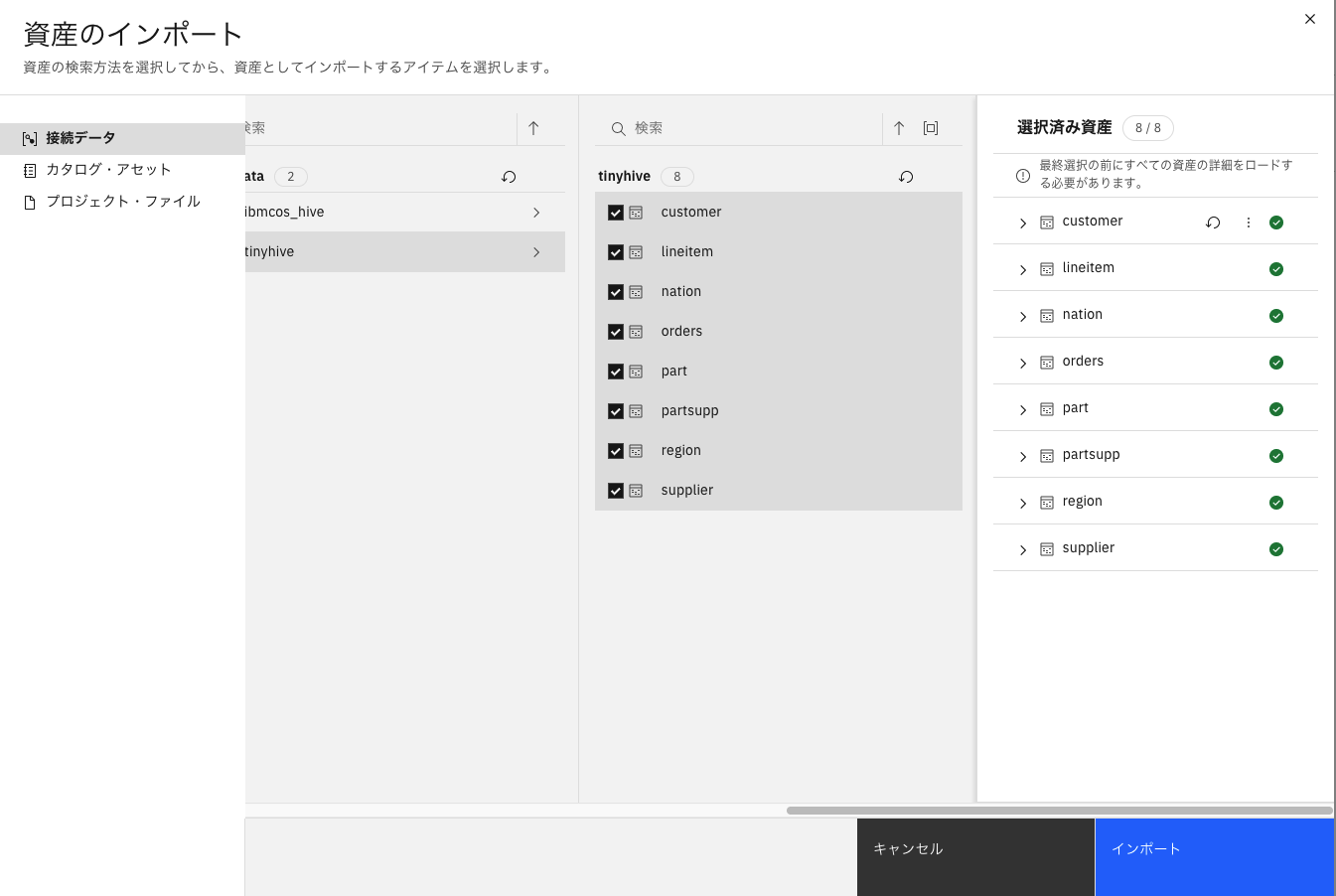The width and height of the screenshot is (1336, 896).
Task: Expand the nation entry in selected assets
Action: (x=1023, y=316)
